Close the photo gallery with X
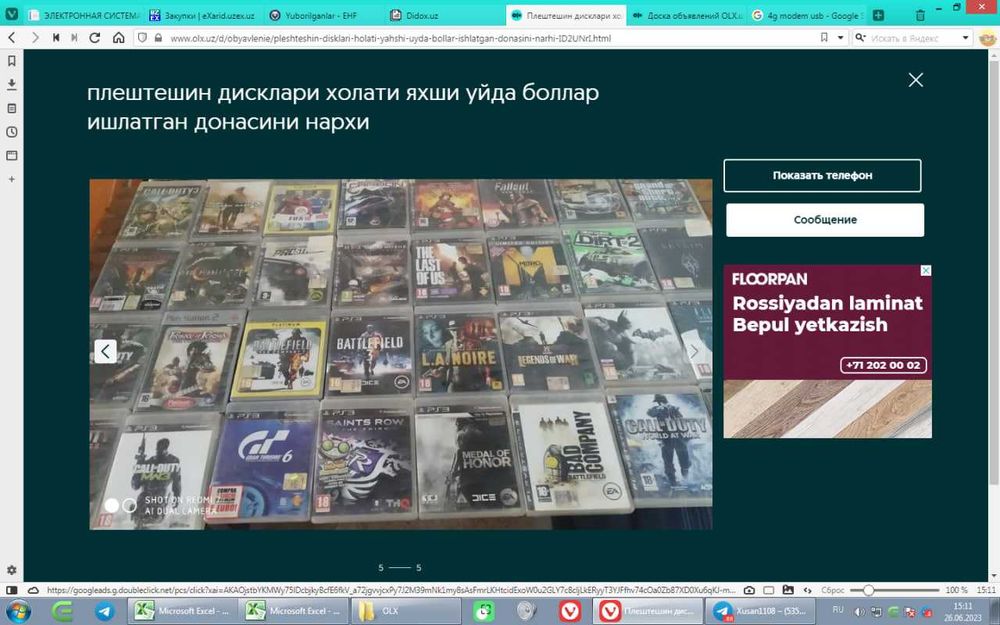This screenshot has width=1000, height=625. tap(916, 80)
